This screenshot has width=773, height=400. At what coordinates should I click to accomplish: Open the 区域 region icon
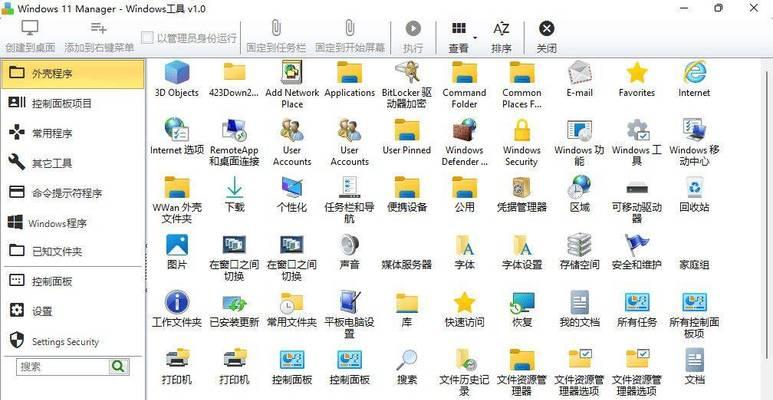pos(579,187)
